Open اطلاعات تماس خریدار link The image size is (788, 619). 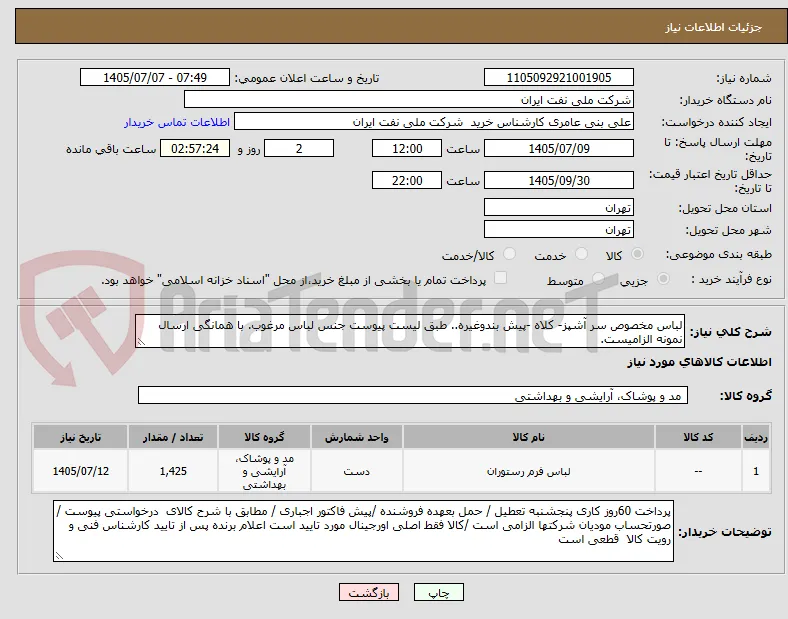click(x=177, y=123)
